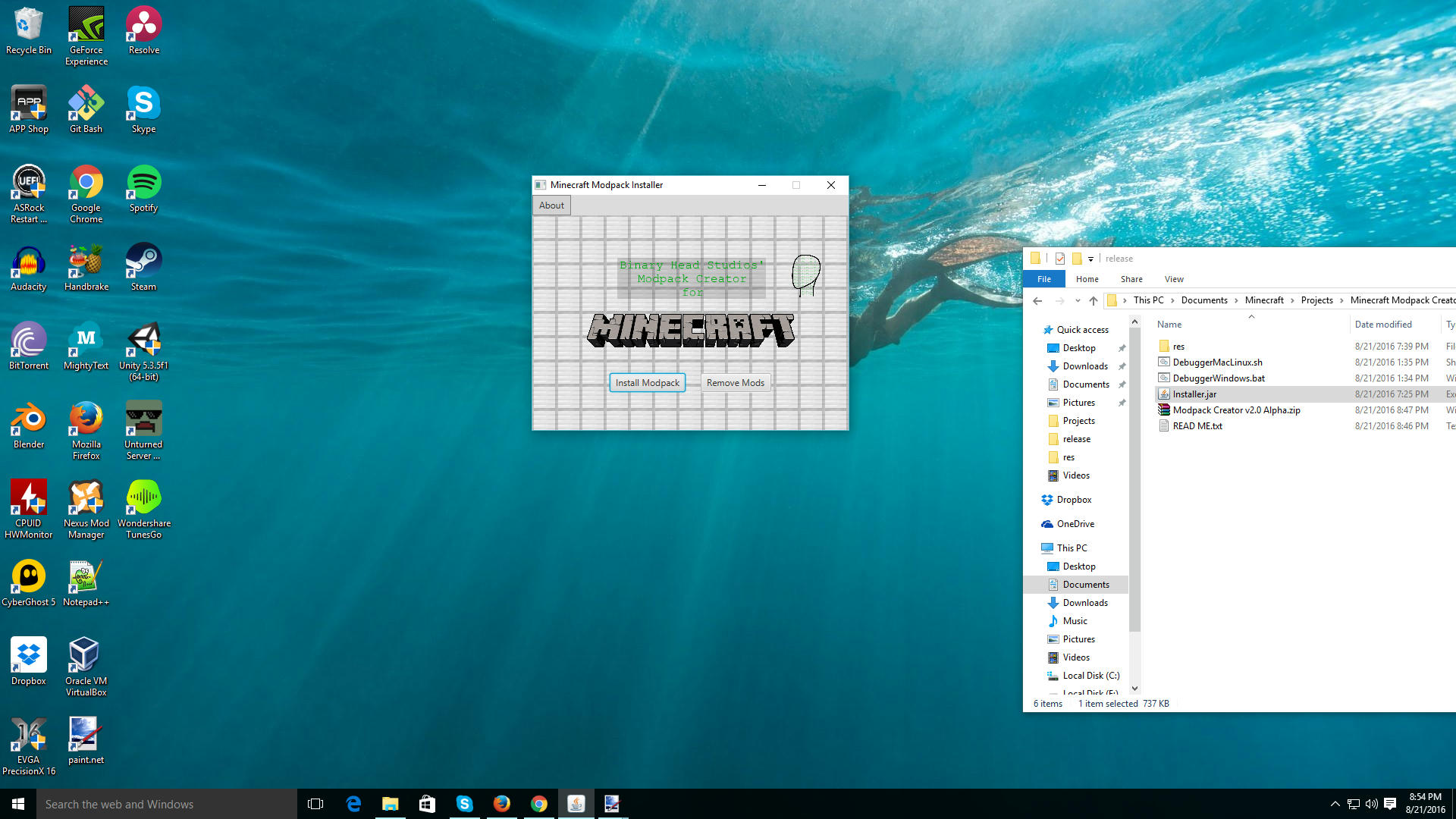Viewport: 1456px width, 819px height.
Task: Select DebuggerMacLinux.sh in file list
Action: click(x=1217, y=362)
